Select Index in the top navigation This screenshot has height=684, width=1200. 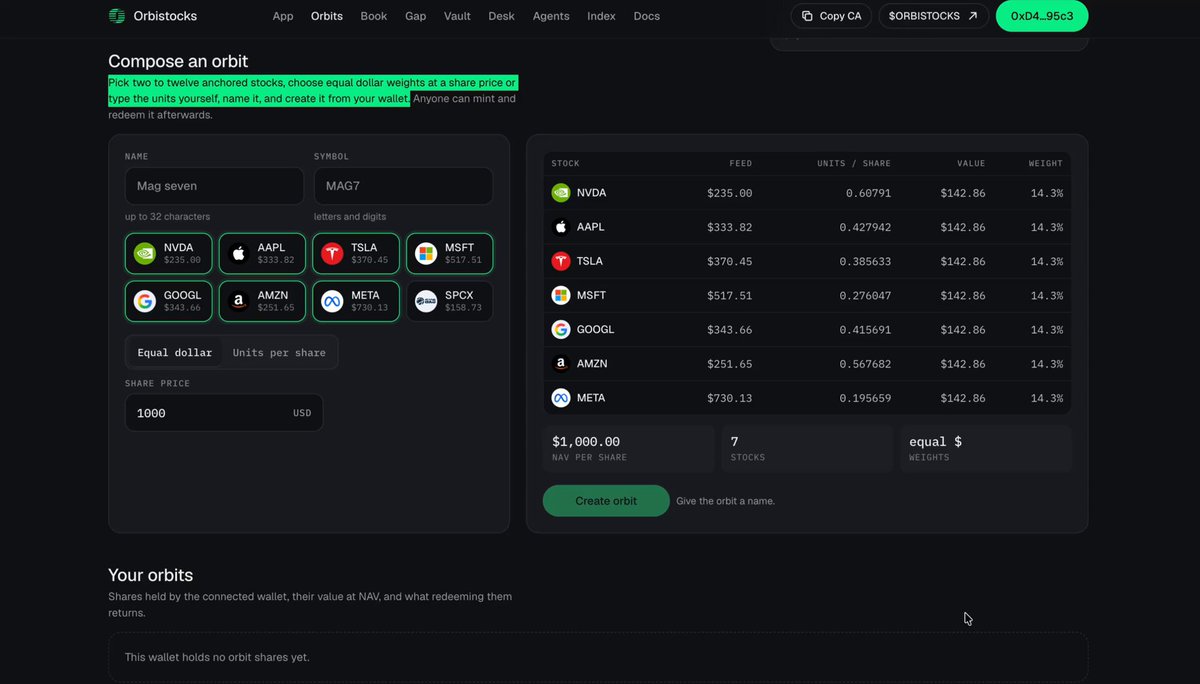[x=602, y=16]
